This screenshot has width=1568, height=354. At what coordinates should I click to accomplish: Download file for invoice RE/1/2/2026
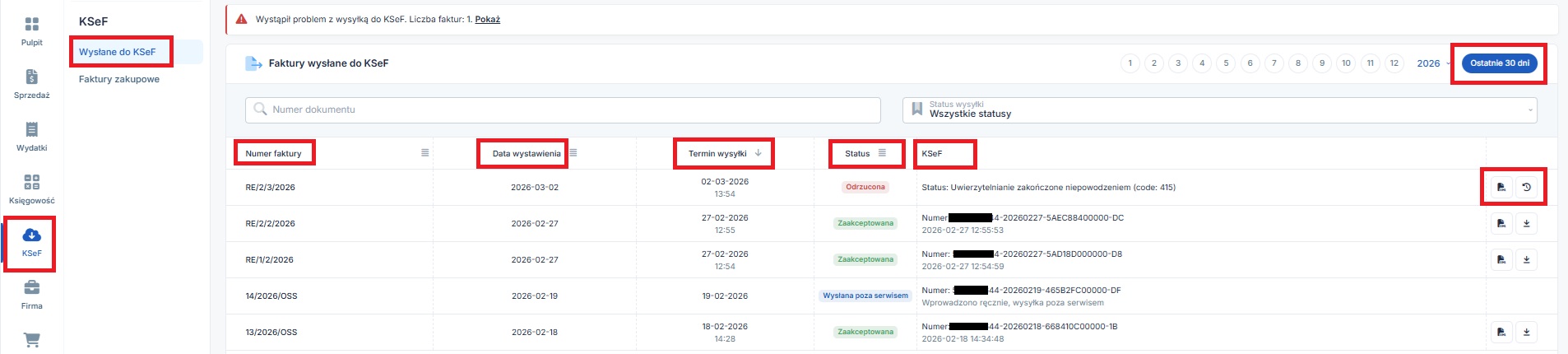pyautogui.click(x=1526, y=259)
